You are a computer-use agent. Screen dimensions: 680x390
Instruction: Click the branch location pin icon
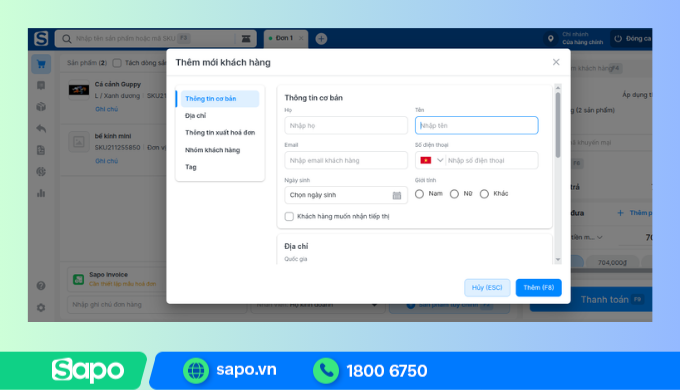(550, 38)
